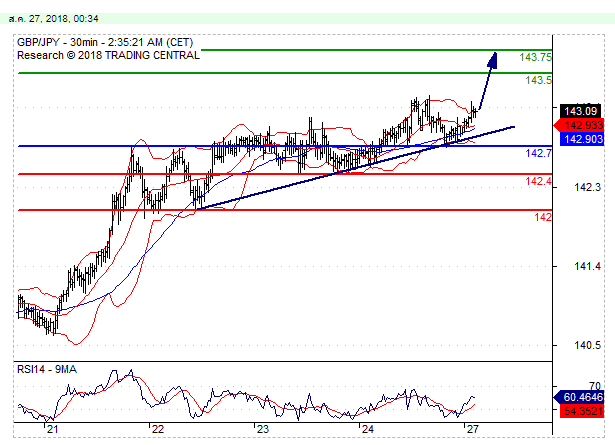Click the 142 red support label
The image size is (615, 445).
(x=543, y=217)
